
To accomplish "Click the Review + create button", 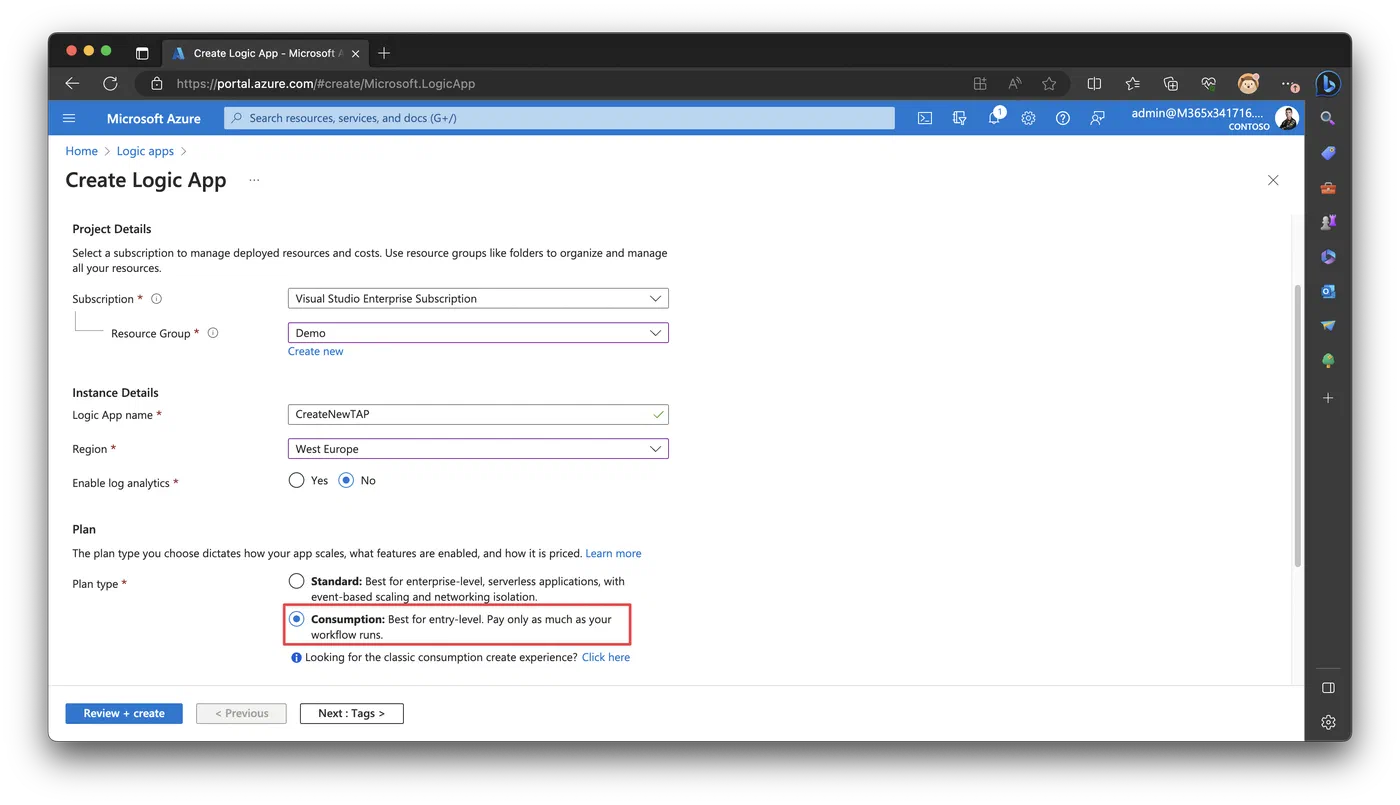I will [124, 713].
